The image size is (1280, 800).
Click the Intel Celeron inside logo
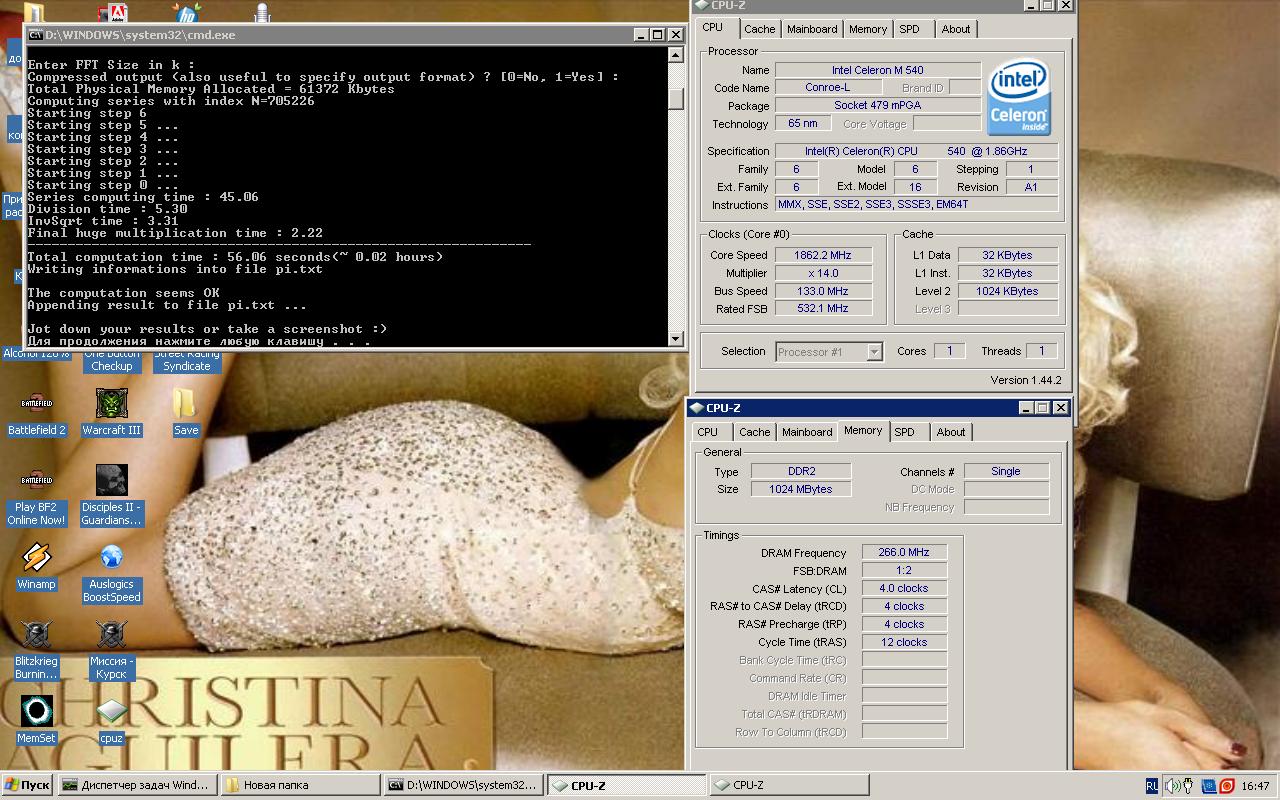click(1019, 97)
